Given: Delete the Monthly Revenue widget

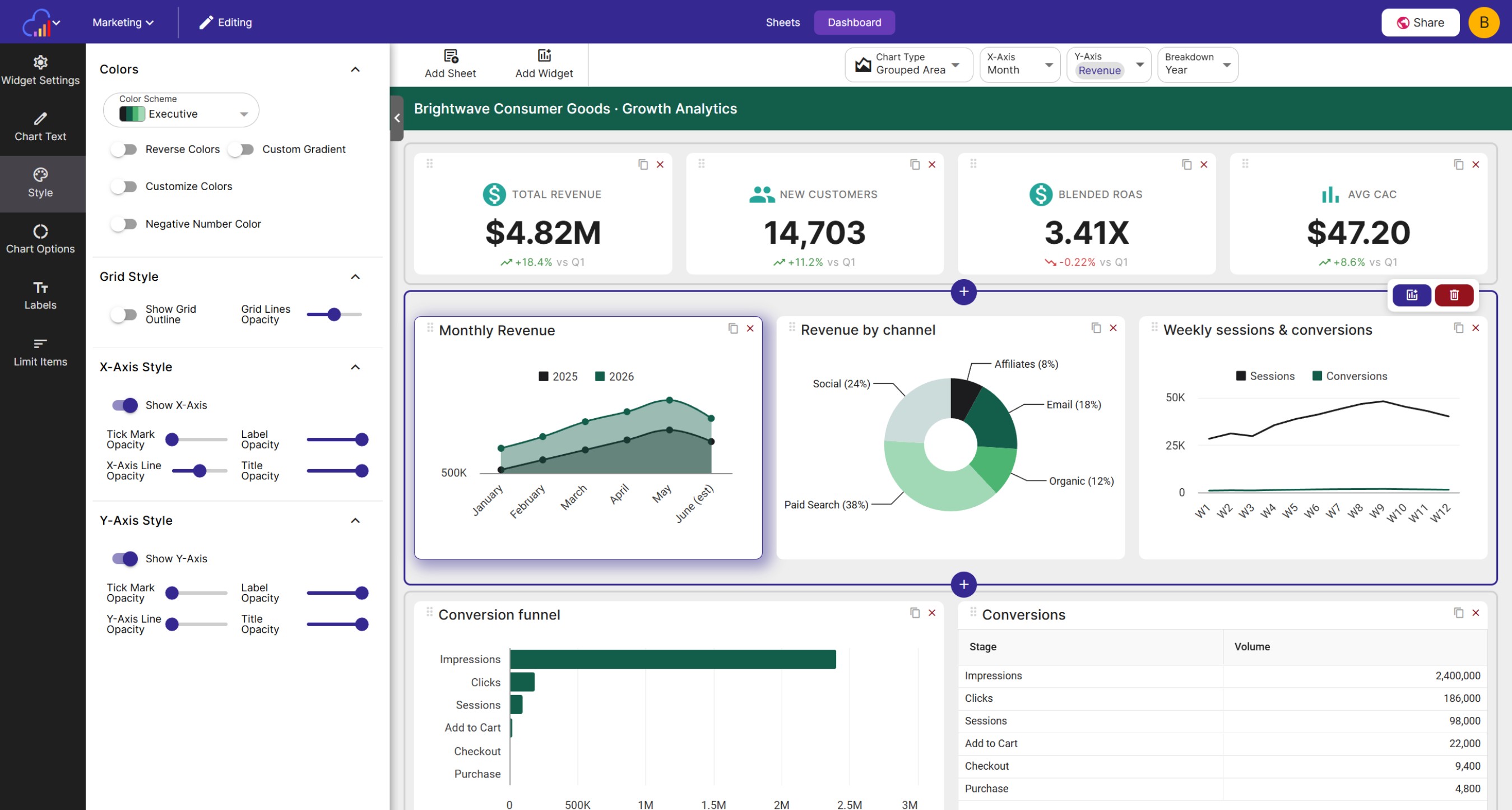Looking at the screenshot, I should click(x=750, y=328).
